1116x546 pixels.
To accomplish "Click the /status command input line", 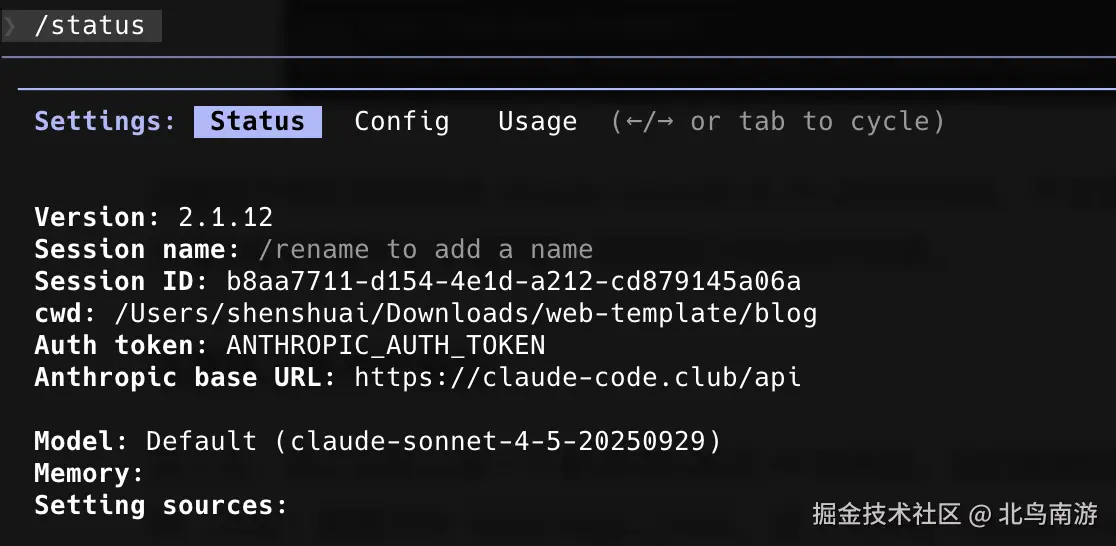I will click(x=90, y=25).
